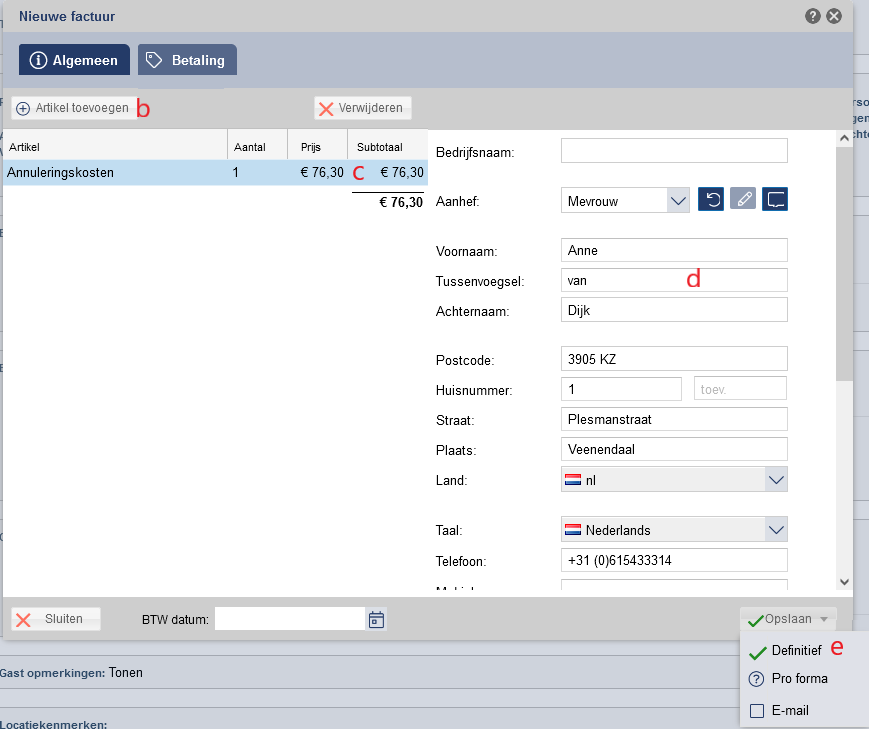Expand the Taal language dropdown
The width and height of the screenshot is (869, 729).
point(674,529)
